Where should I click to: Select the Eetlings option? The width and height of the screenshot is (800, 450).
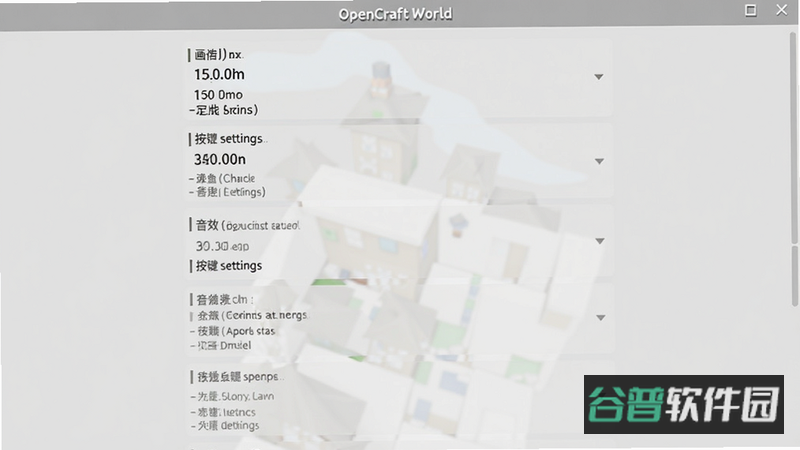coord(227,192)
